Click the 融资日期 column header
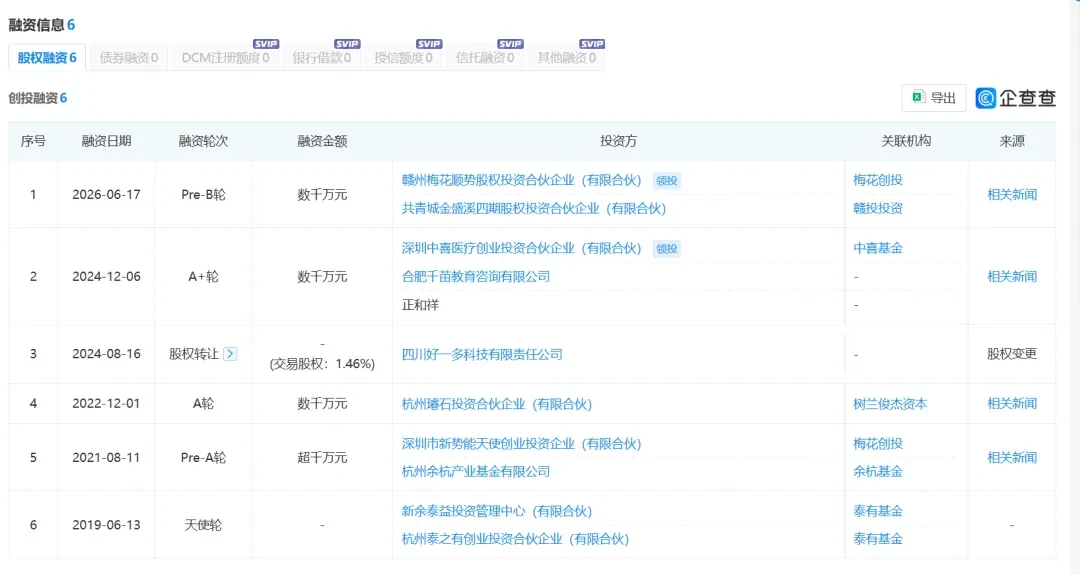 coord(106,141)
